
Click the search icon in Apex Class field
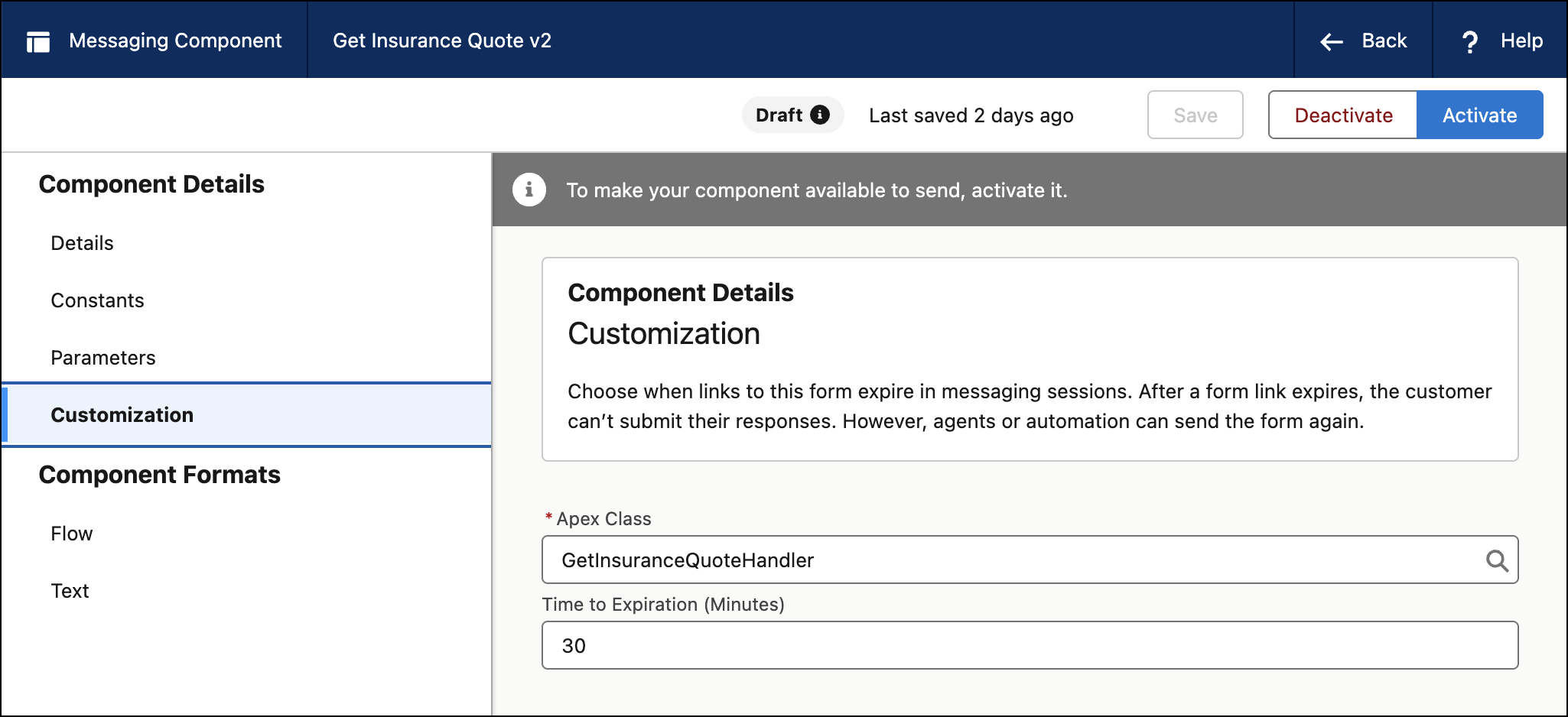[1497, 561]
